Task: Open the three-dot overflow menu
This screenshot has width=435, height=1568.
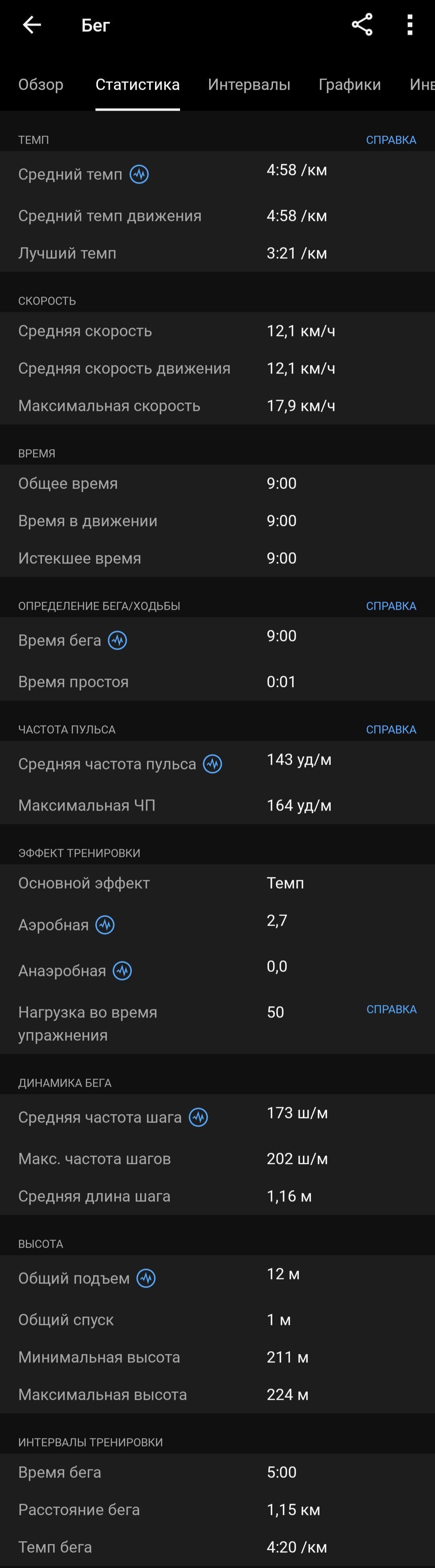Action: click(x=410, y=25)
